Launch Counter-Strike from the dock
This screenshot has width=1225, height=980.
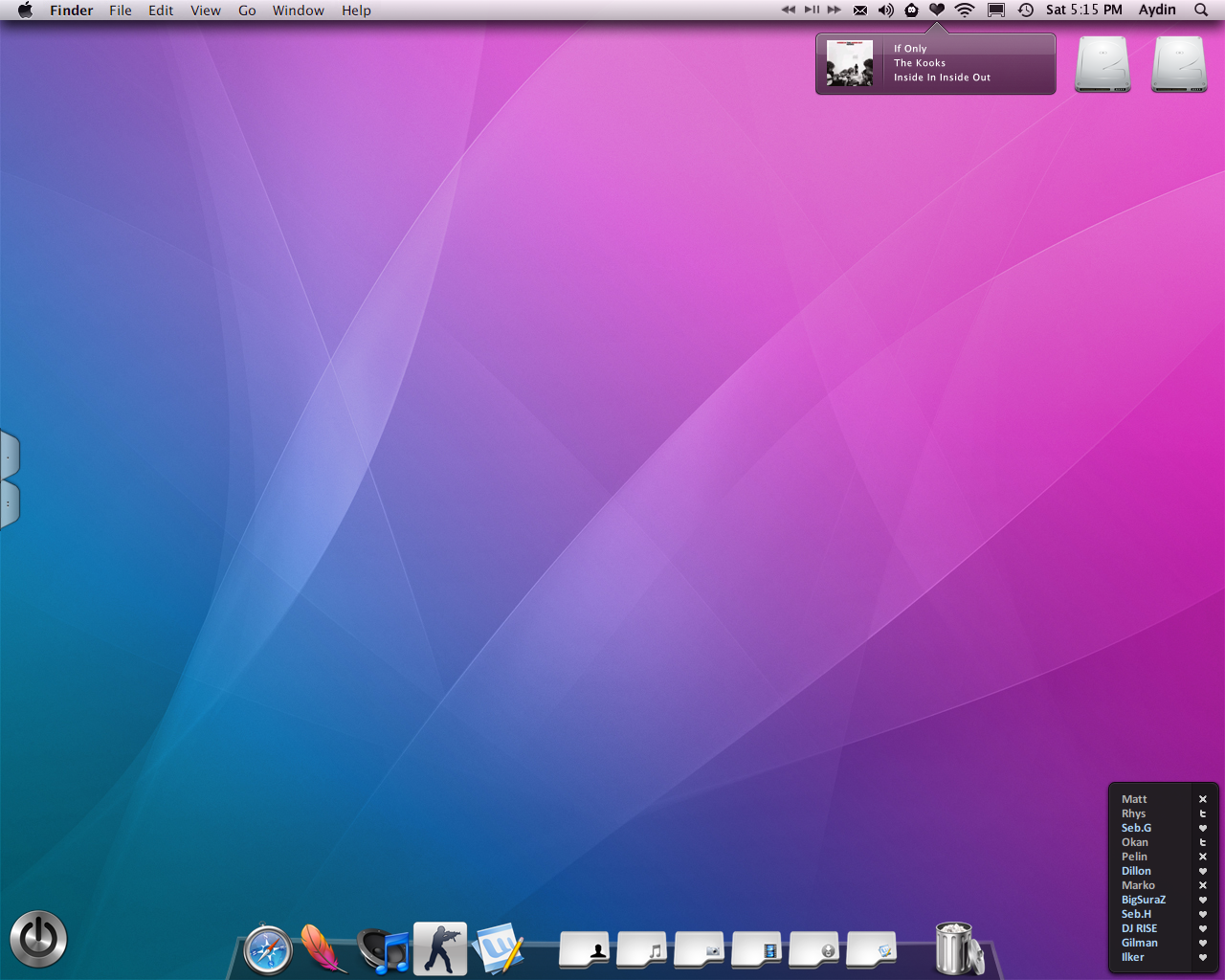(440, 948)
